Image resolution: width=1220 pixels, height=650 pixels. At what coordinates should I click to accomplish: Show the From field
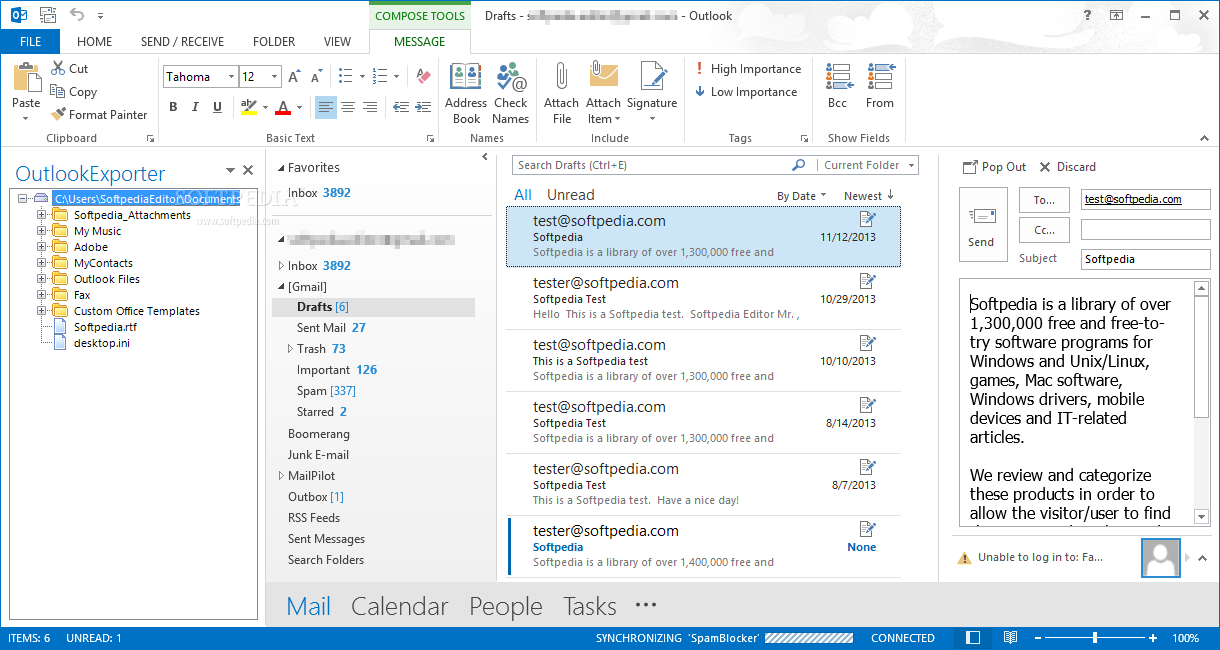click(880, 85)
